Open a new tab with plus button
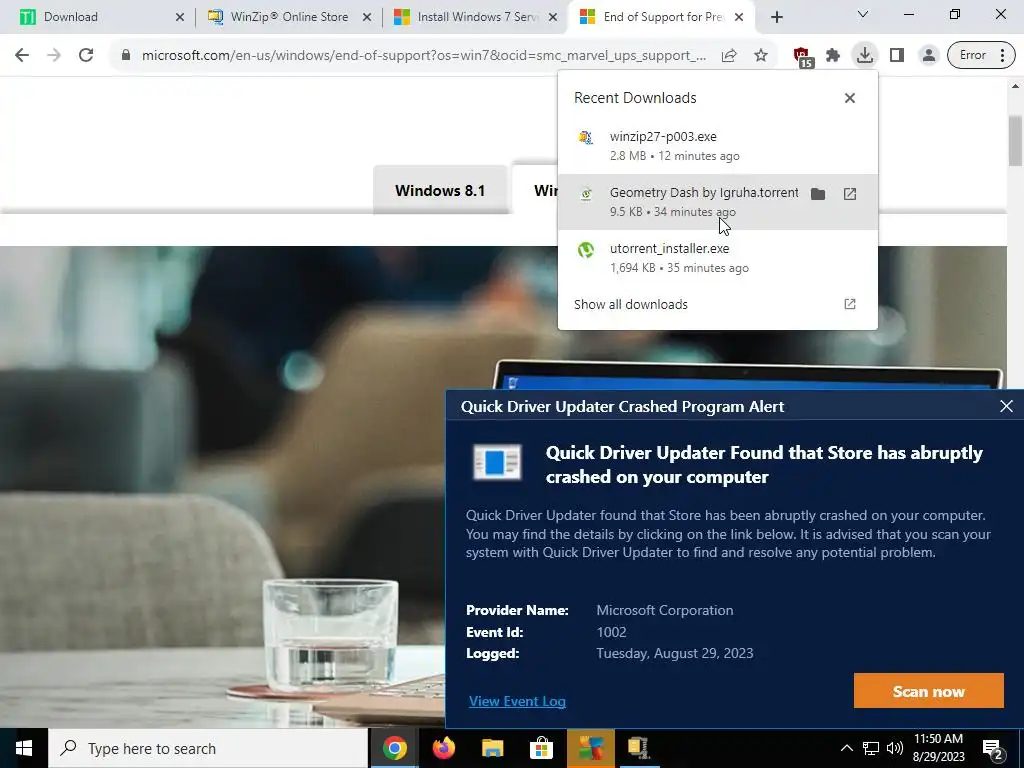Screen dimensions: 1024x768 (776, 17)
